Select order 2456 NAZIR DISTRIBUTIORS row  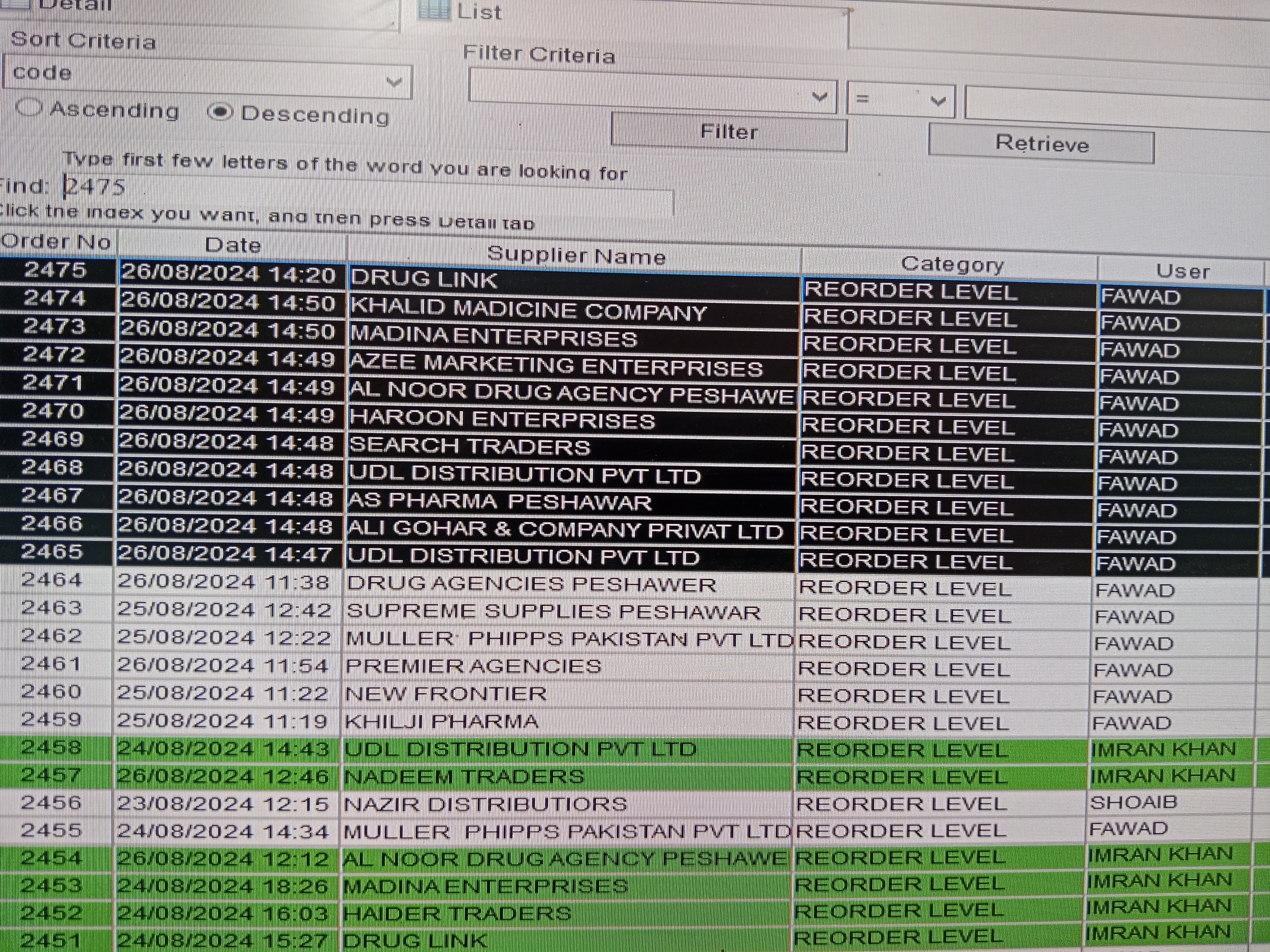coord(485,804)
